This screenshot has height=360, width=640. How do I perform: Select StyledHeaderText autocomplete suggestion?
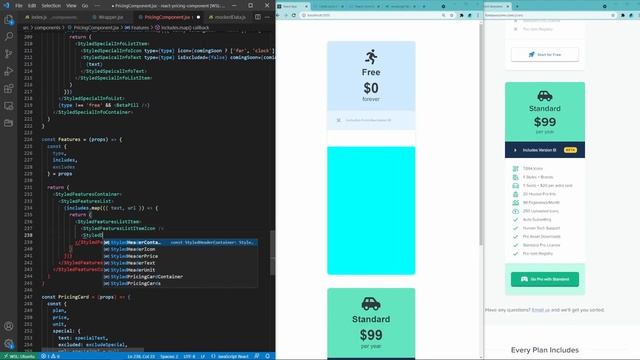(180, 263)
